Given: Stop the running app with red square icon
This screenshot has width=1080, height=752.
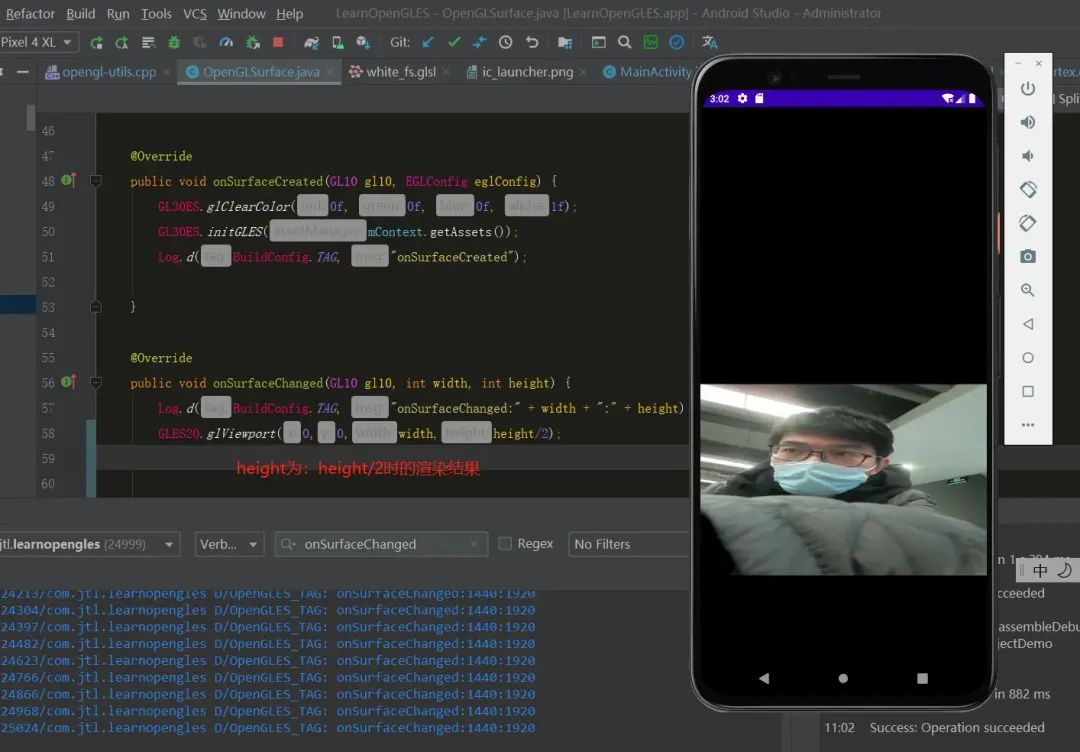Looking at the screenshot, I should 277,44.
